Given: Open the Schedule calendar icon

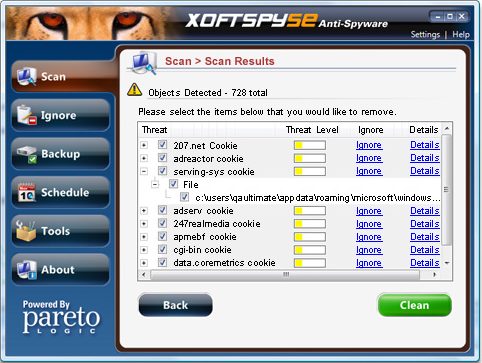Looking at the screenshot, I should tap(27, 192).
